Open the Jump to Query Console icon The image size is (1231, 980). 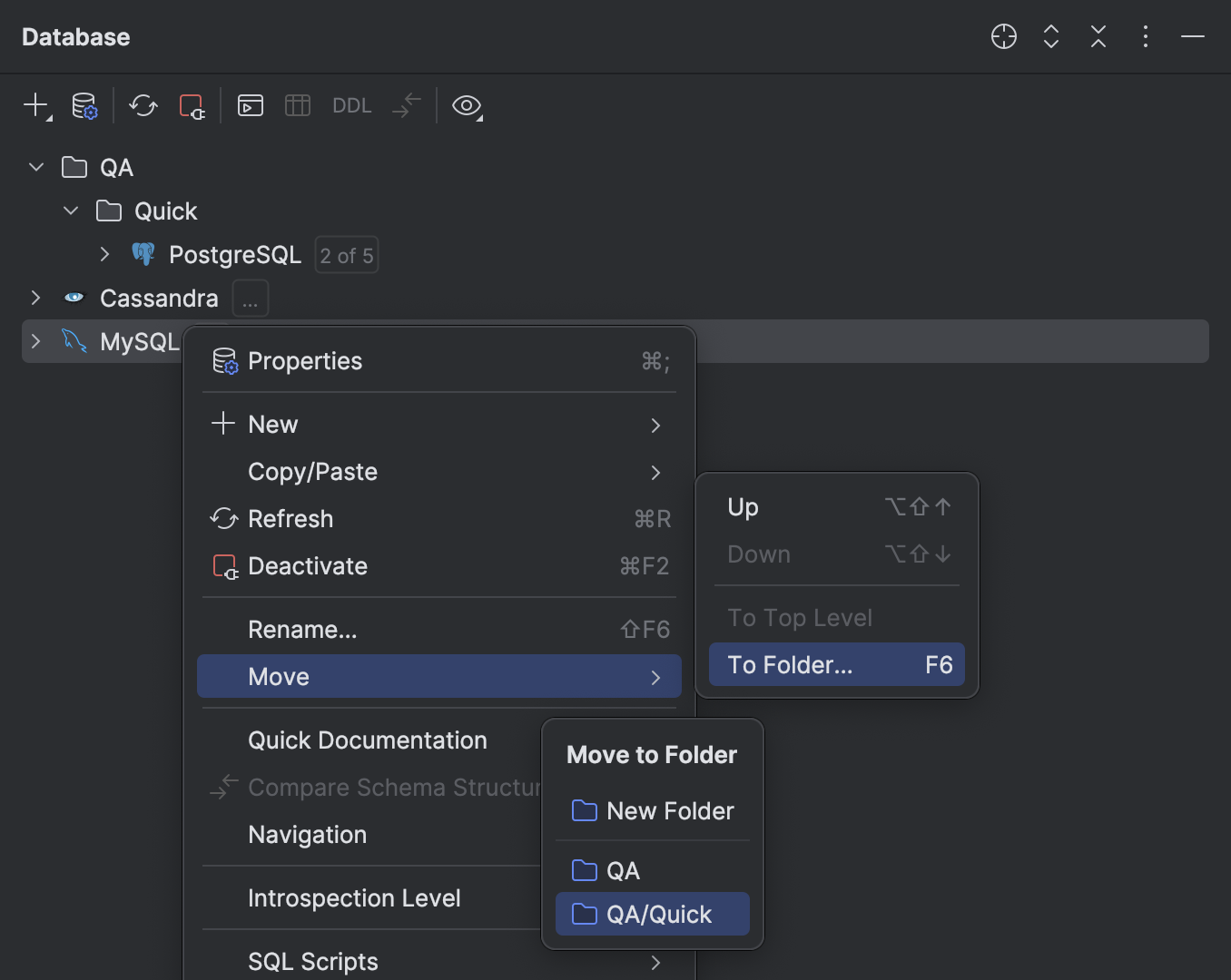point(251,105)
